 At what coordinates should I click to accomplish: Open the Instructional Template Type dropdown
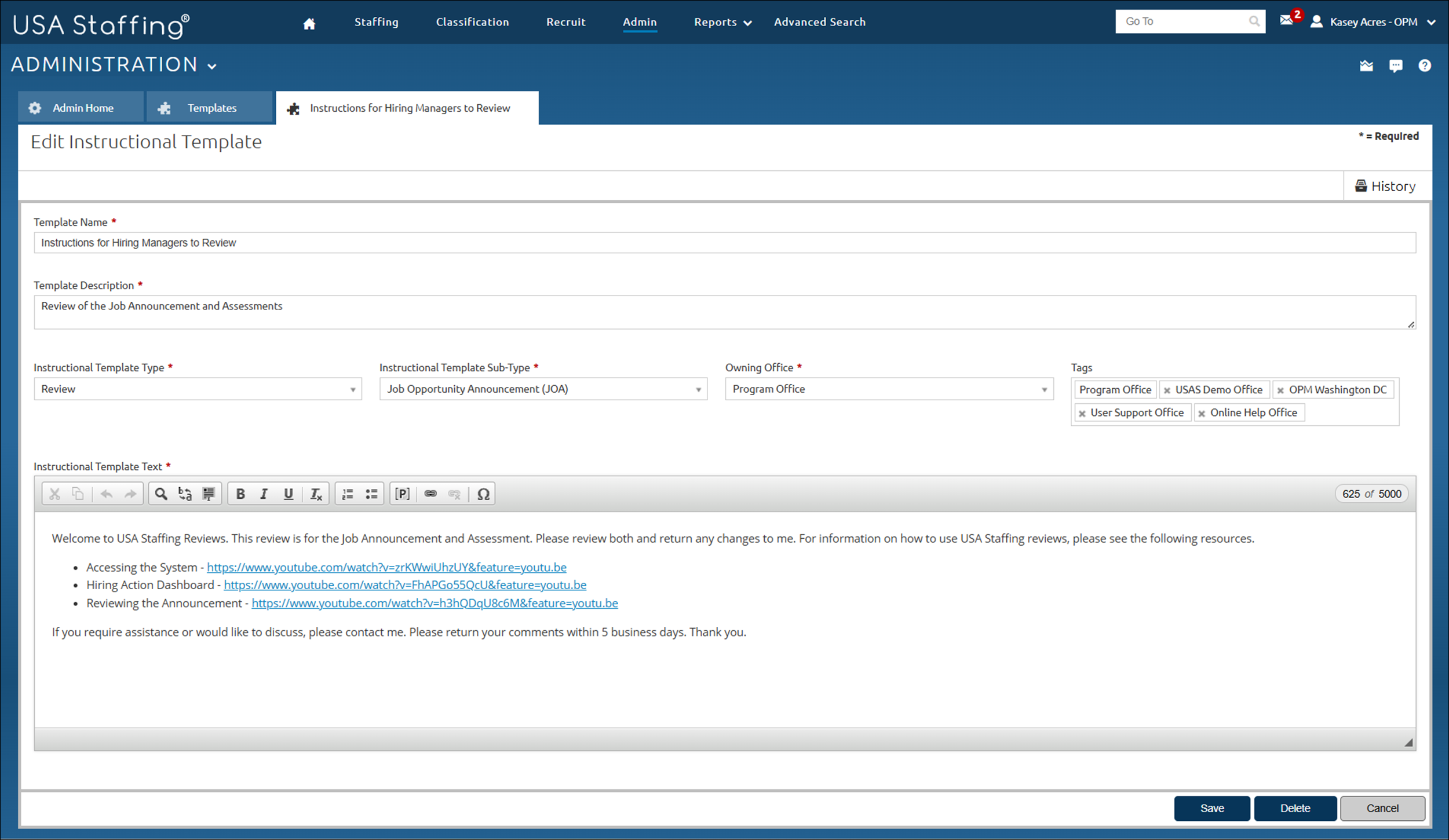pyautogui.click(x=353, y=389)
